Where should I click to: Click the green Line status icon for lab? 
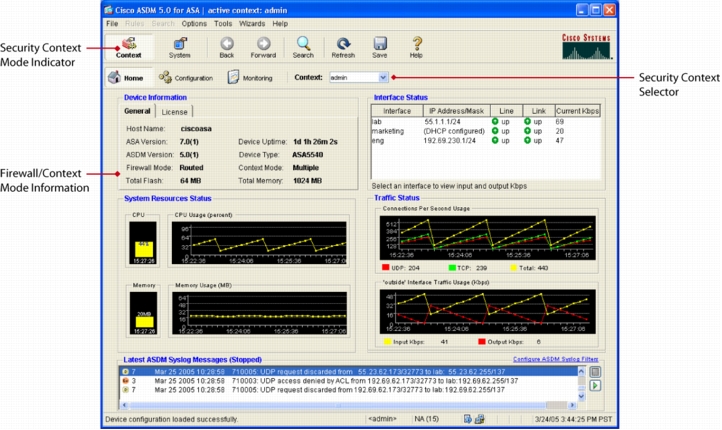tap(495, 122)
